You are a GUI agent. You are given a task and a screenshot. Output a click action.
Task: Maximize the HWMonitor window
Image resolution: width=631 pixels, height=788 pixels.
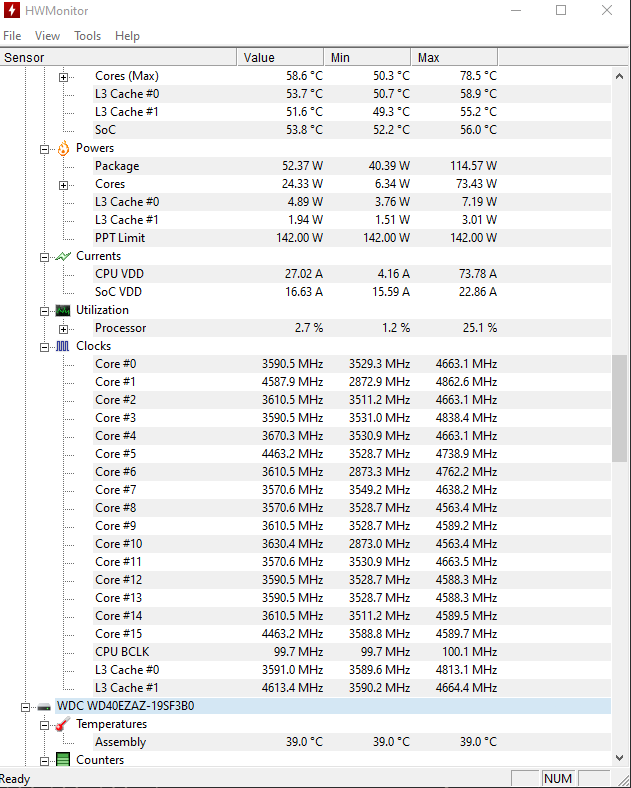point(561,10)
